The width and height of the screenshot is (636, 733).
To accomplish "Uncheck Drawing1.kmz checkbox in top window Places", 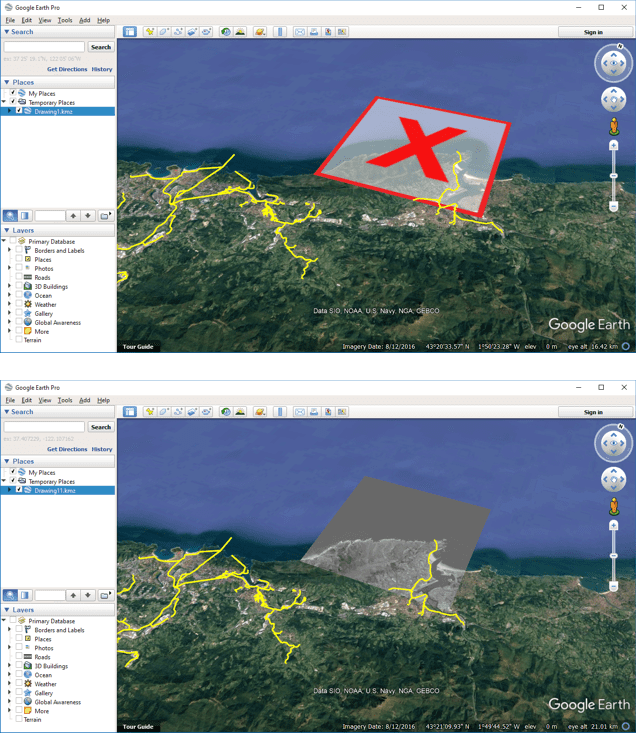I will tap(19, 111).
